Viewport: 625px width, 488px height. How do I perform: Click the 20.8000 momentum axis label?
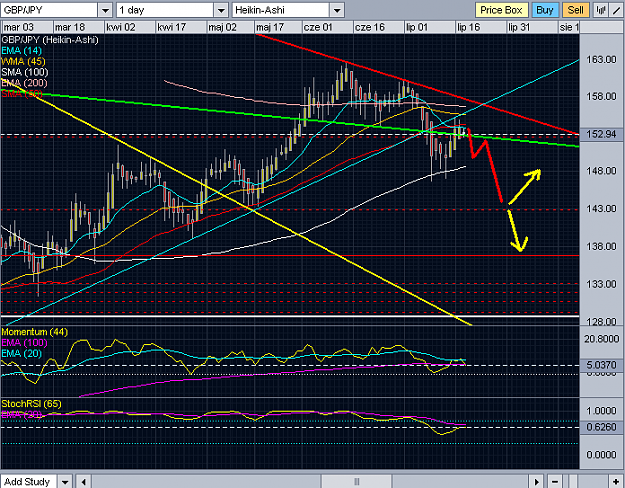(x=601, y=339)
